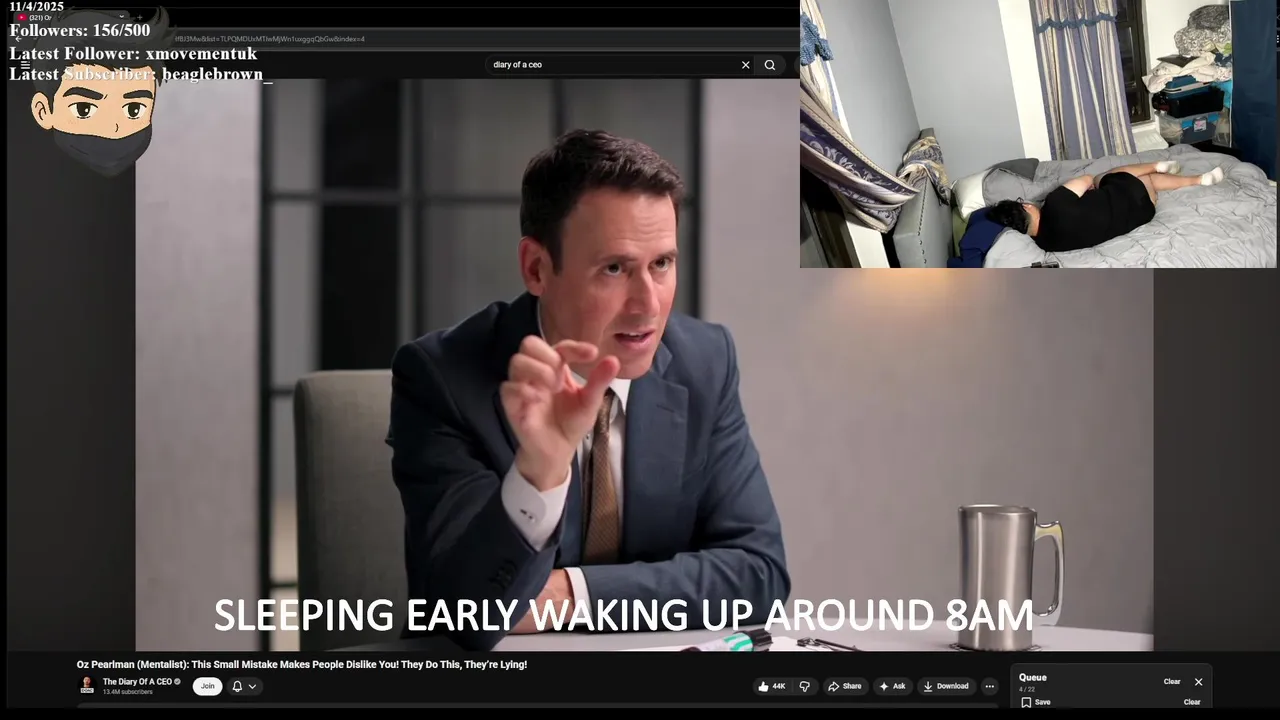Dislike the video with thumbs-down
1280x720 pixels.
tap(804, 686)
